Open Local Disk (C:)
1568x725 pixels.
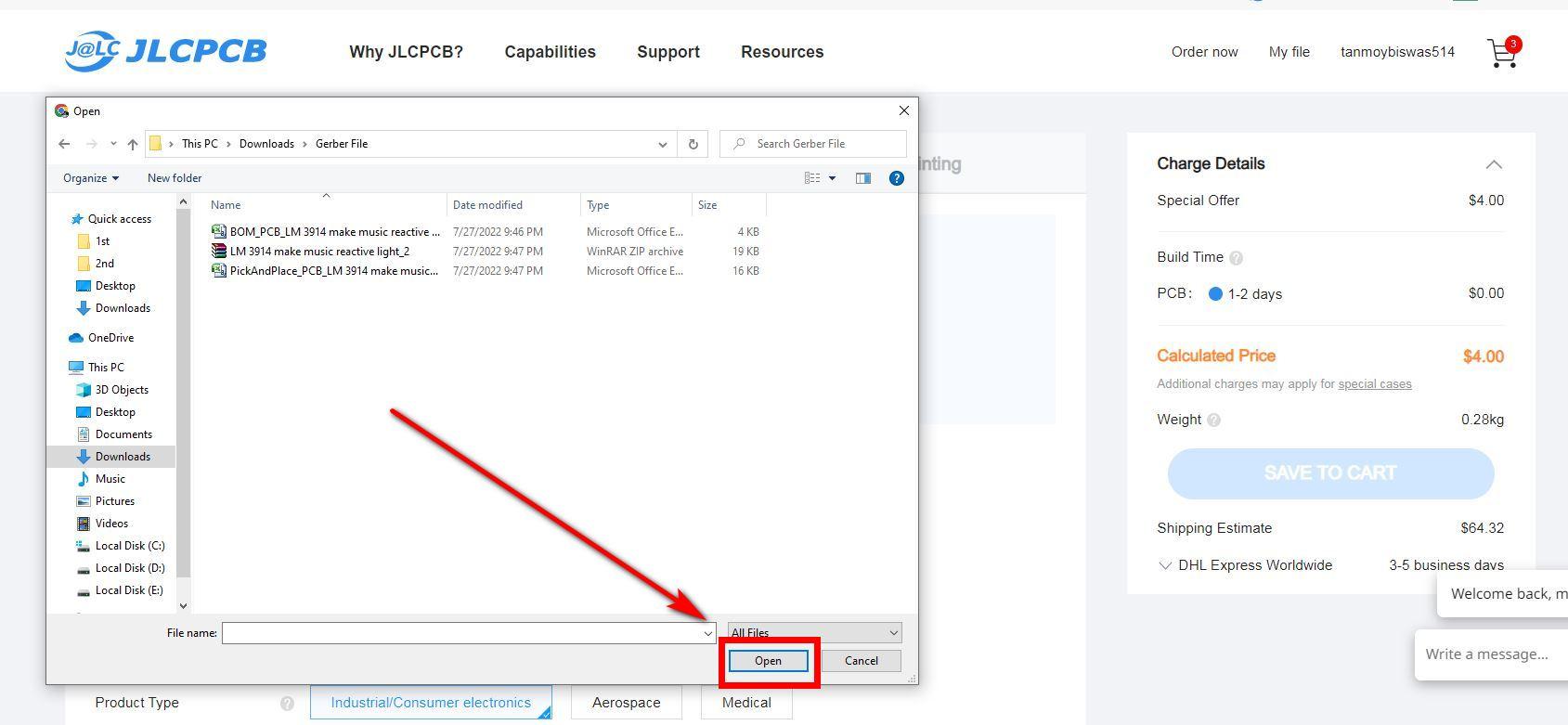(x=121, y=546)
